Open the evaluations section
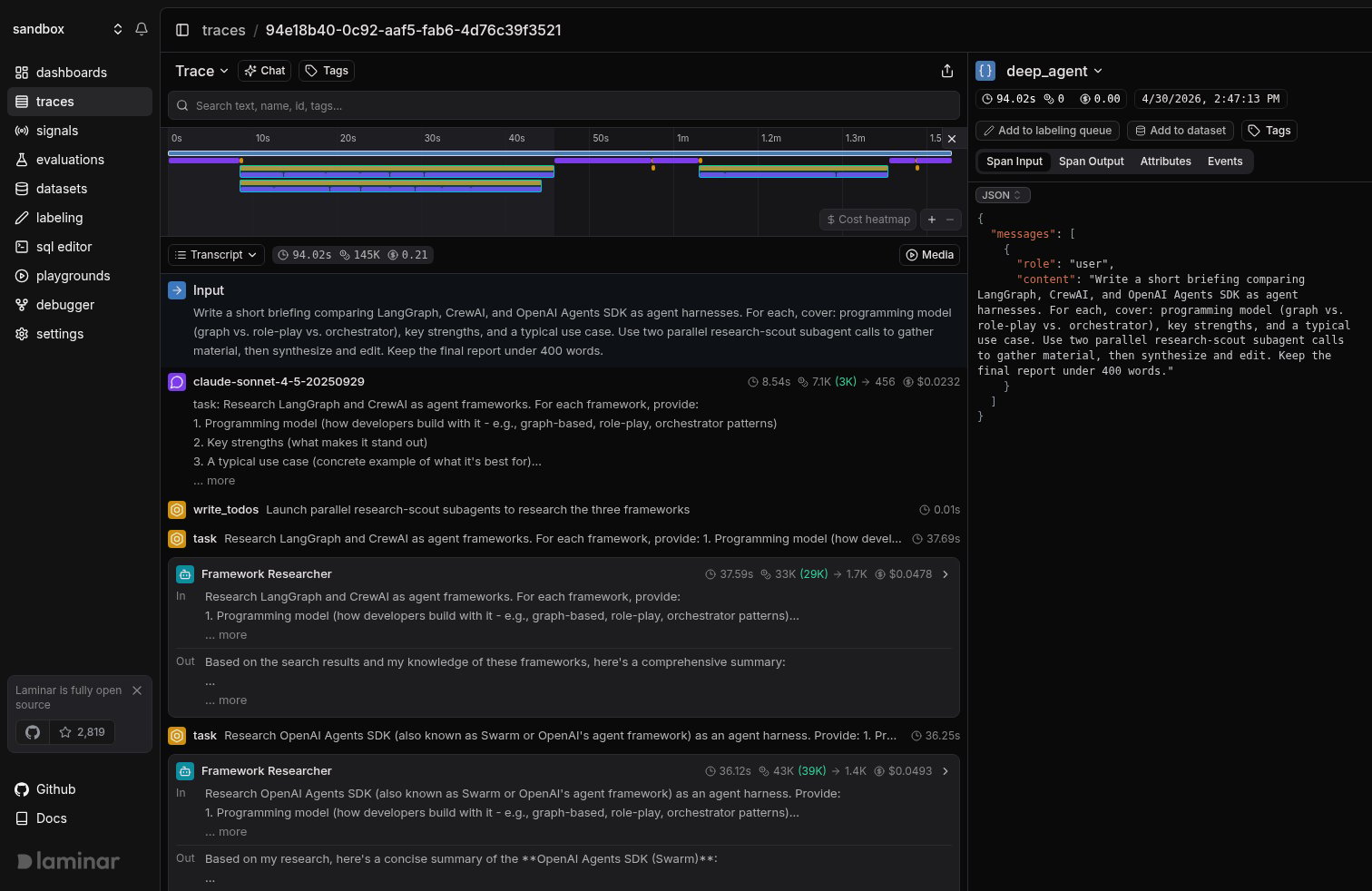The image size is (1372, 891). point(80,160)
